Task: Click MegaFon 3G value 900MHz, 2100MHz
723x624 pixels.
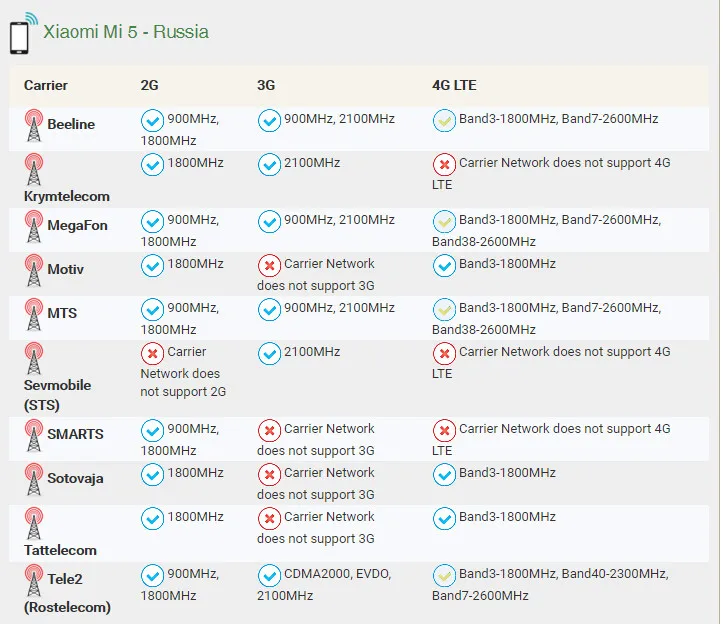Action: click(339, 220)
